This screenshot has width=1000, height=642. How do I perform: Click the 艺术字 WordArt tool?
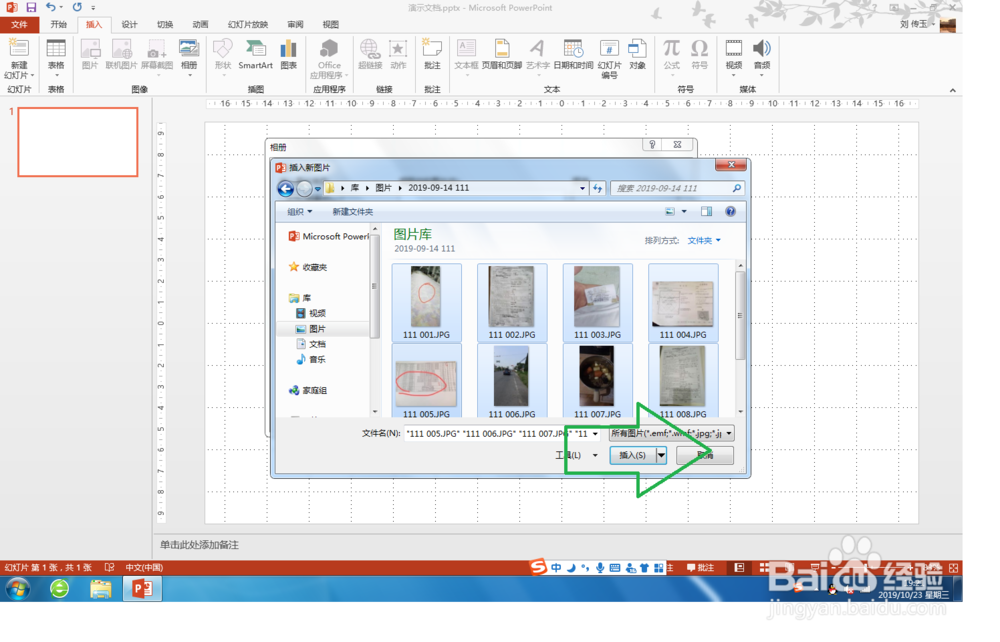coord(536,55)
